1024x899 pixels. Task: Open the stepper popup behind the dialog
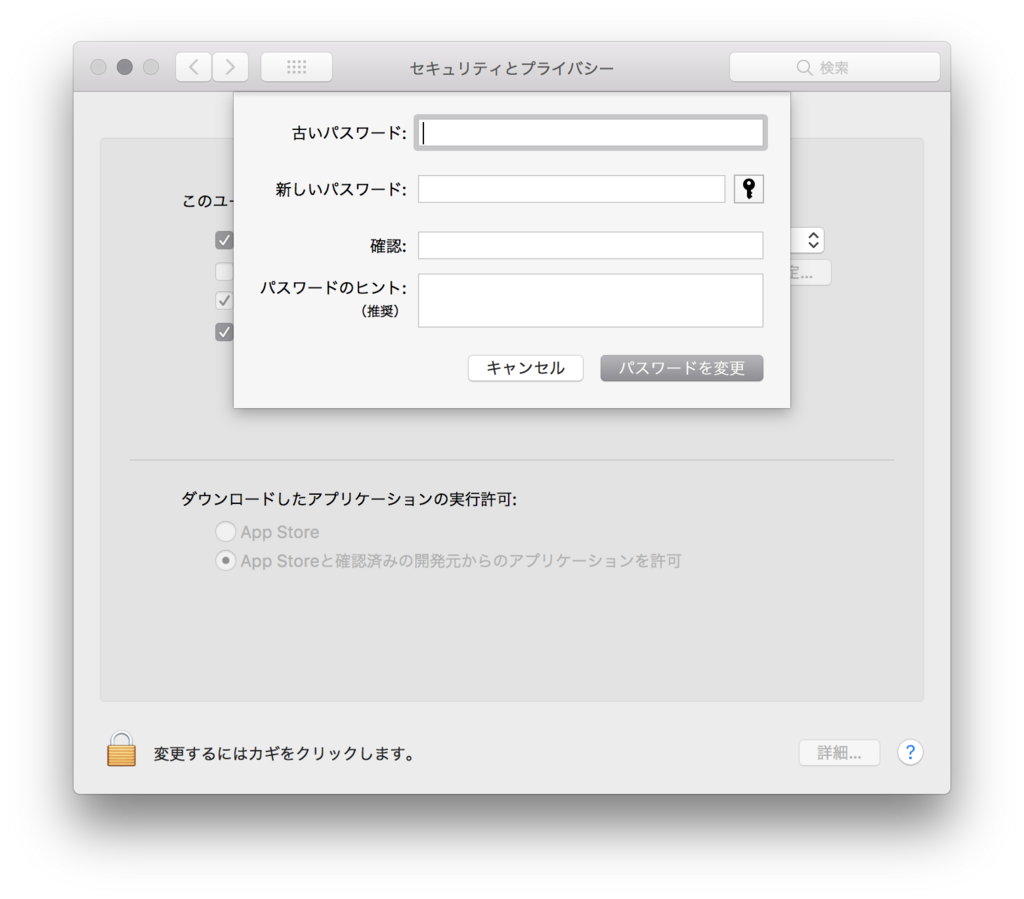[813, 240]
